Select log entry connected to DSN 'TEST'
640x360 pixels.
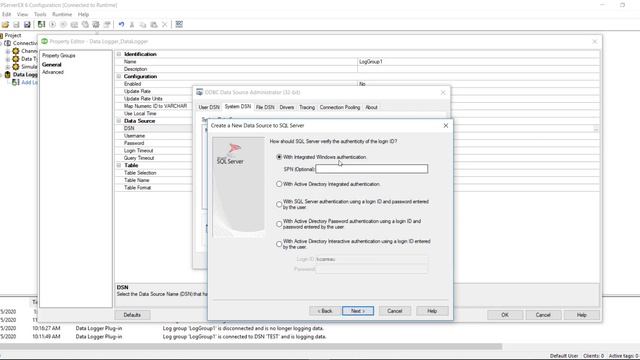click(244, 337)
